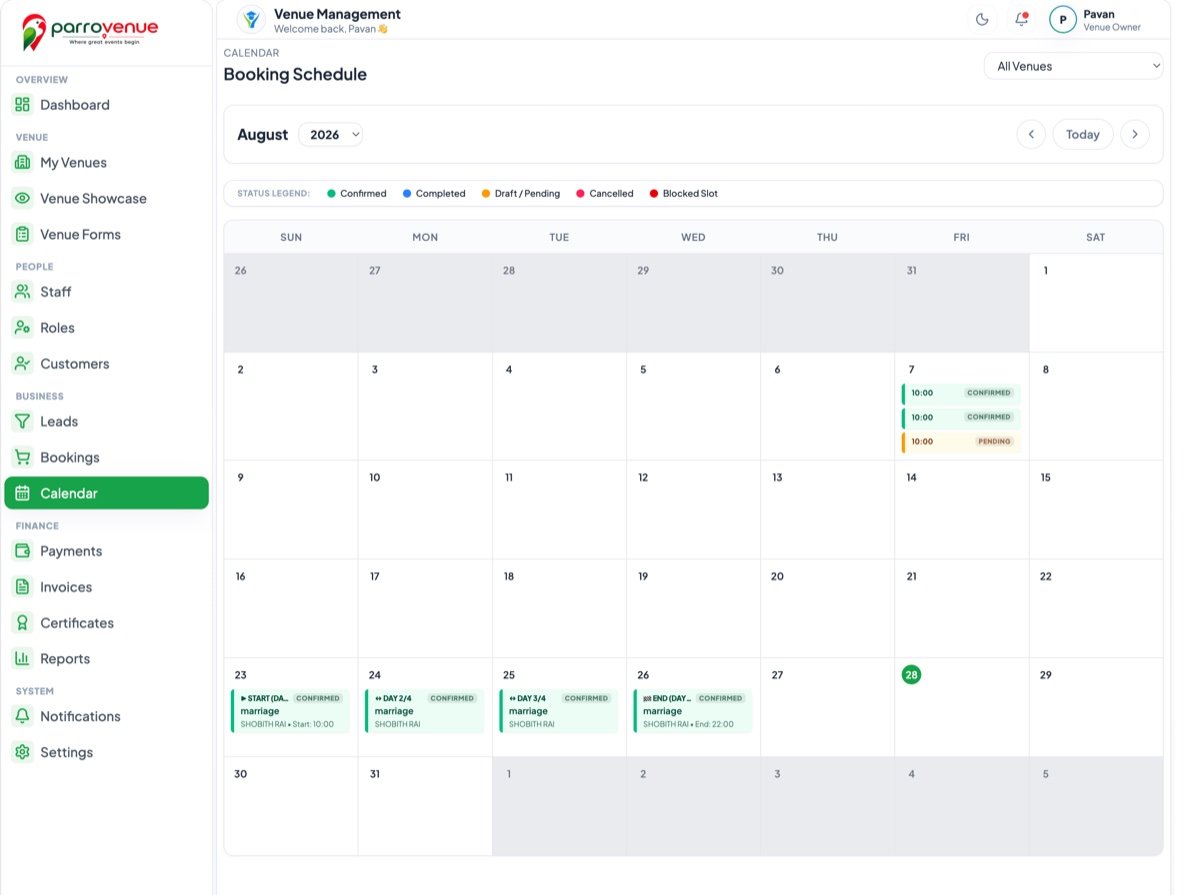Viewport: 1200px width, 895px height.
Task: Click the Settings gear icon
Action: point(22,752)
